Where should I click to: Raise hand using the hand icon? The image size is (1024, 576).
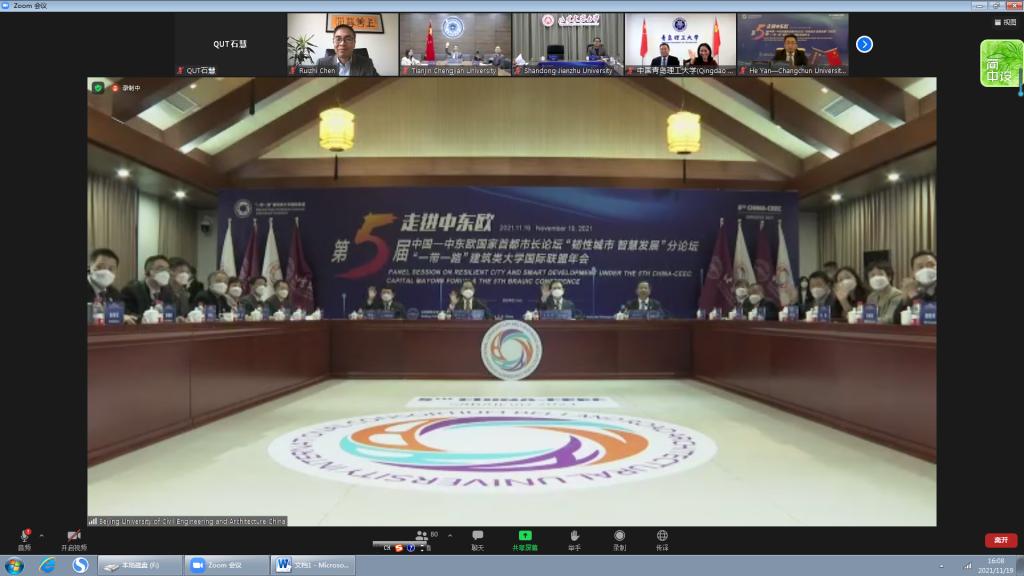pos(574,538)
